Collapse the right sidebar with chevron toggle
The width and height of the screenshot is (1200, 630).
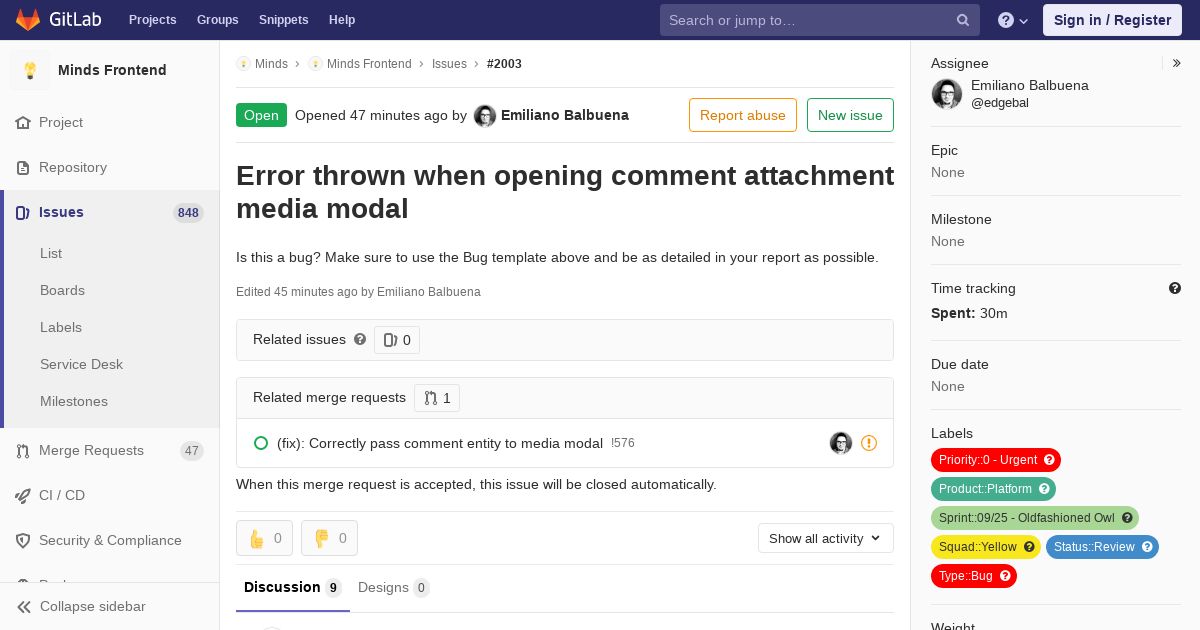(1177, 63)
